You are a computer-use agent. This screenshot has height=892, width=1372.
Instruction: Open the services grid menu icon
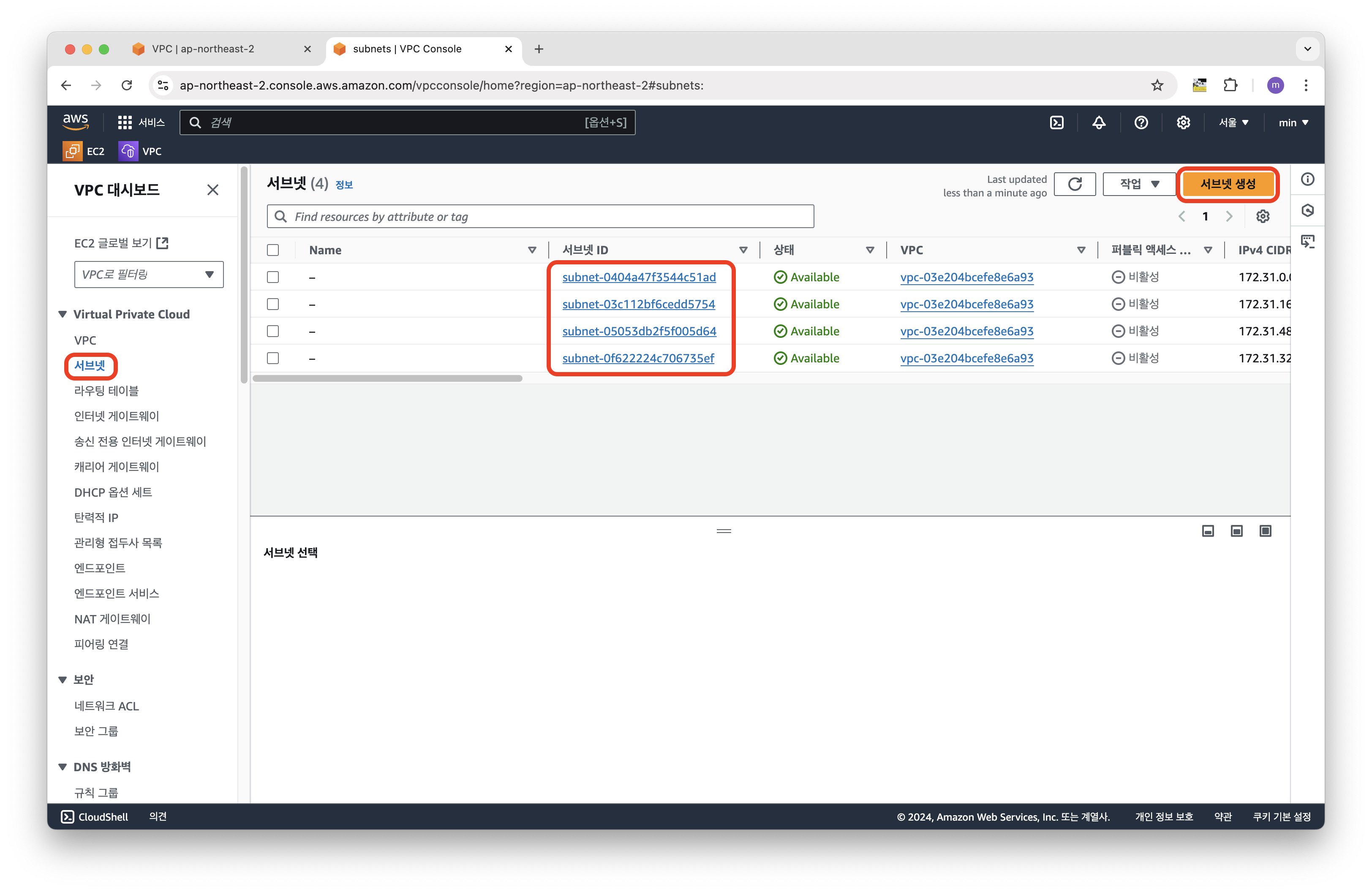point(125,122)
